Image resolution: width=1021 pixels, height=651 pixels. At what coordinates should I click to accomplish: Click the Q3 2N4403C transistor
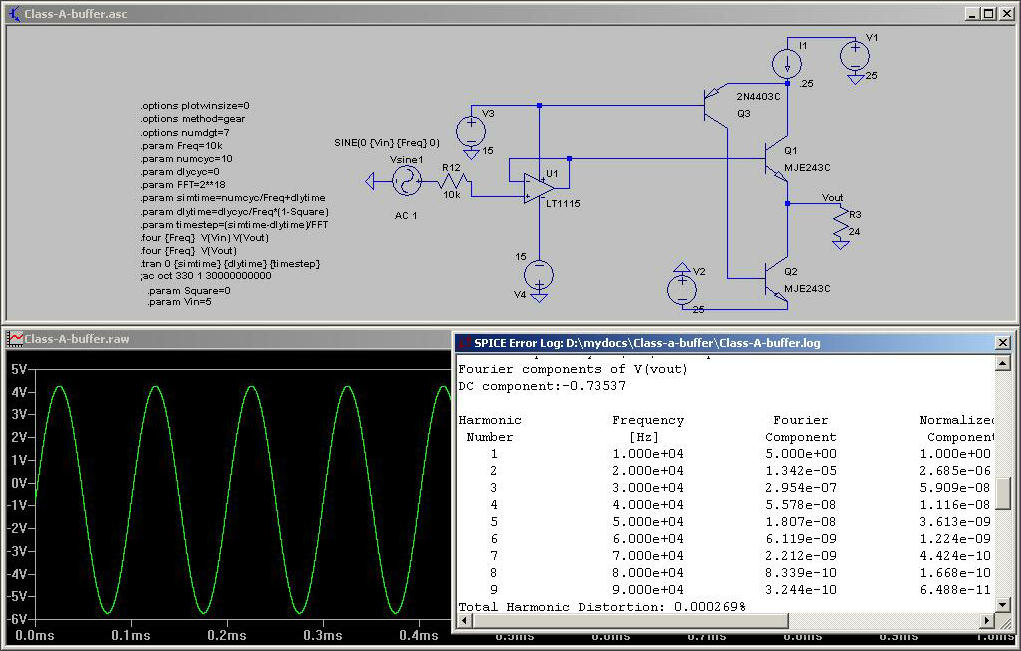click(717, 105)
